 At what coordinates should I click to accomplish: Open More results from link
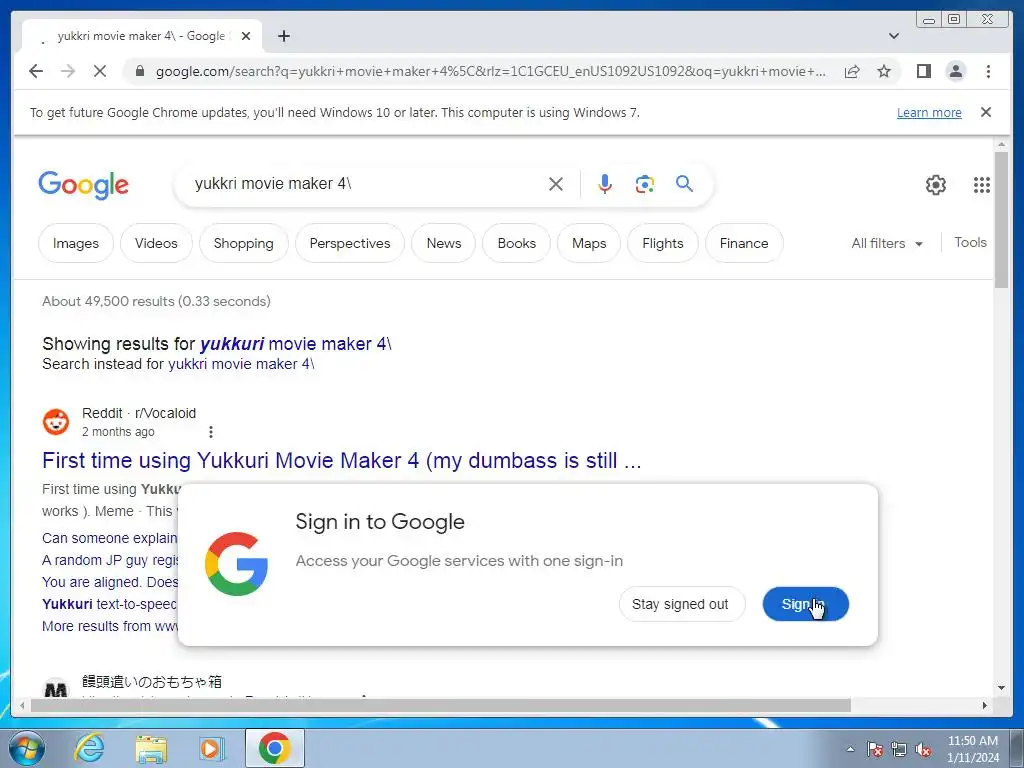click(110, 626)
